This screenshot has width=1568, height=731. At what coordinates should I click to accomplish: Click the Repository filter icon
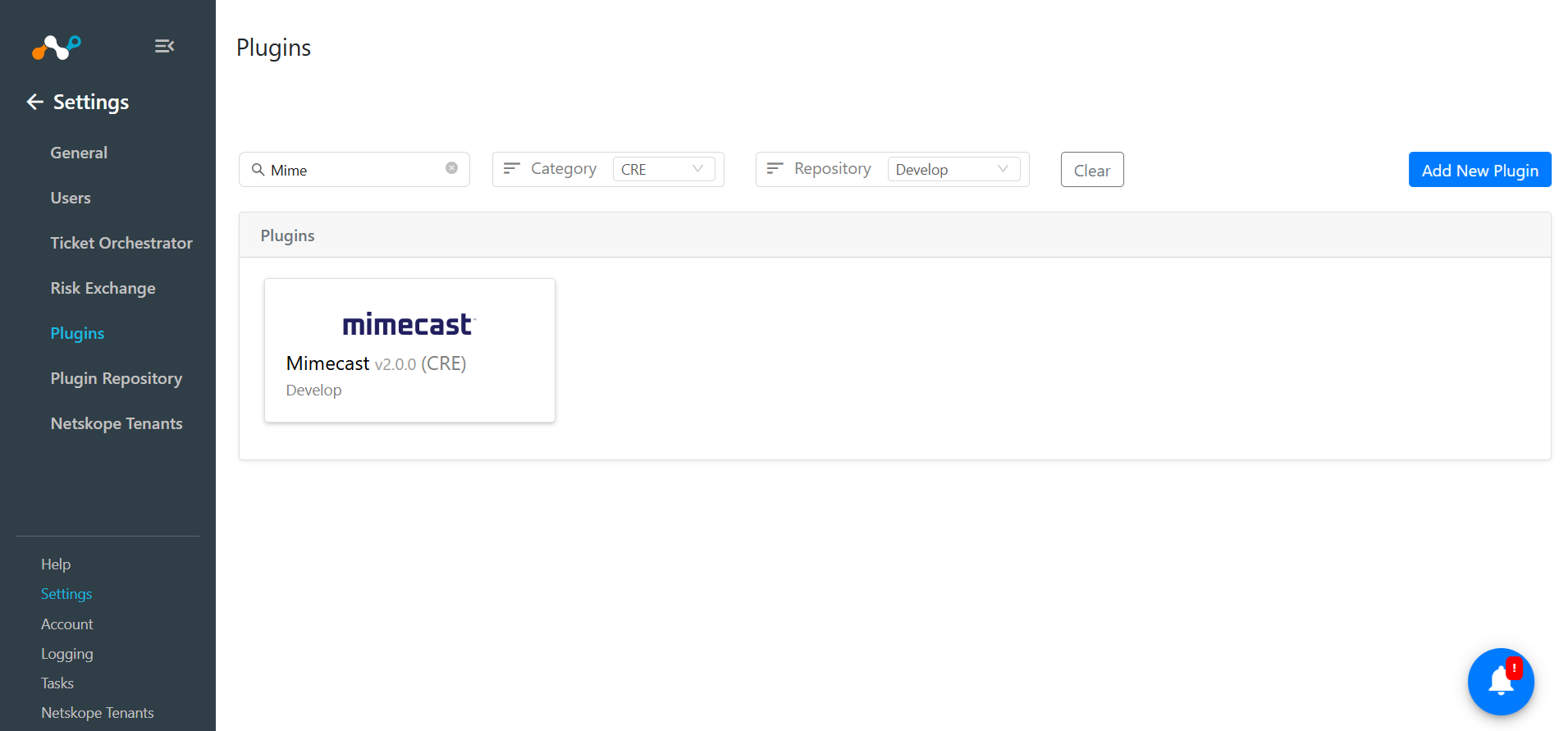point(775,168)
